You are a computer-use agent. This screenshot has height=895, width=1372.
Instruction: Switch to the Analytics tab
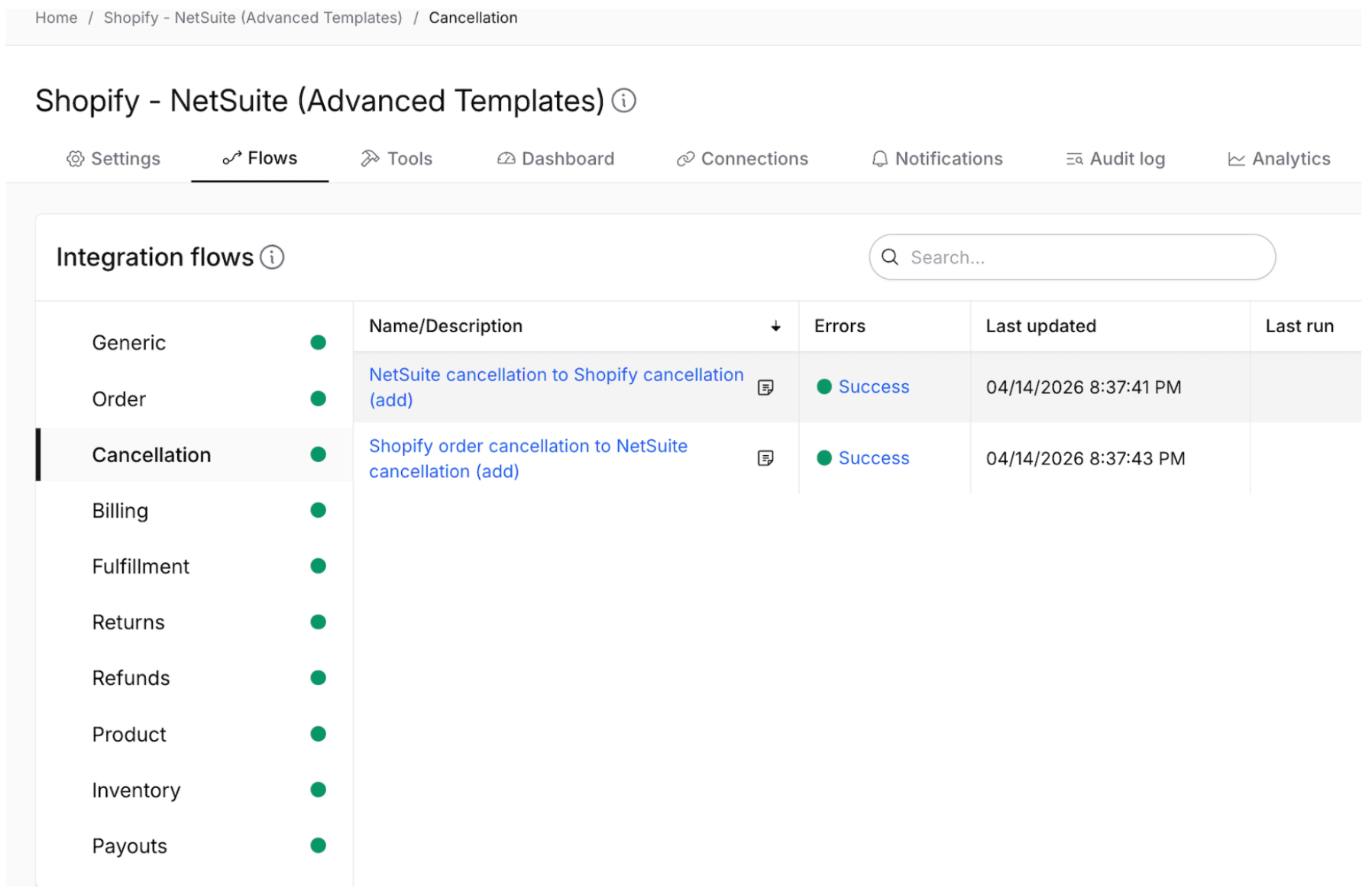(1279, 159)
